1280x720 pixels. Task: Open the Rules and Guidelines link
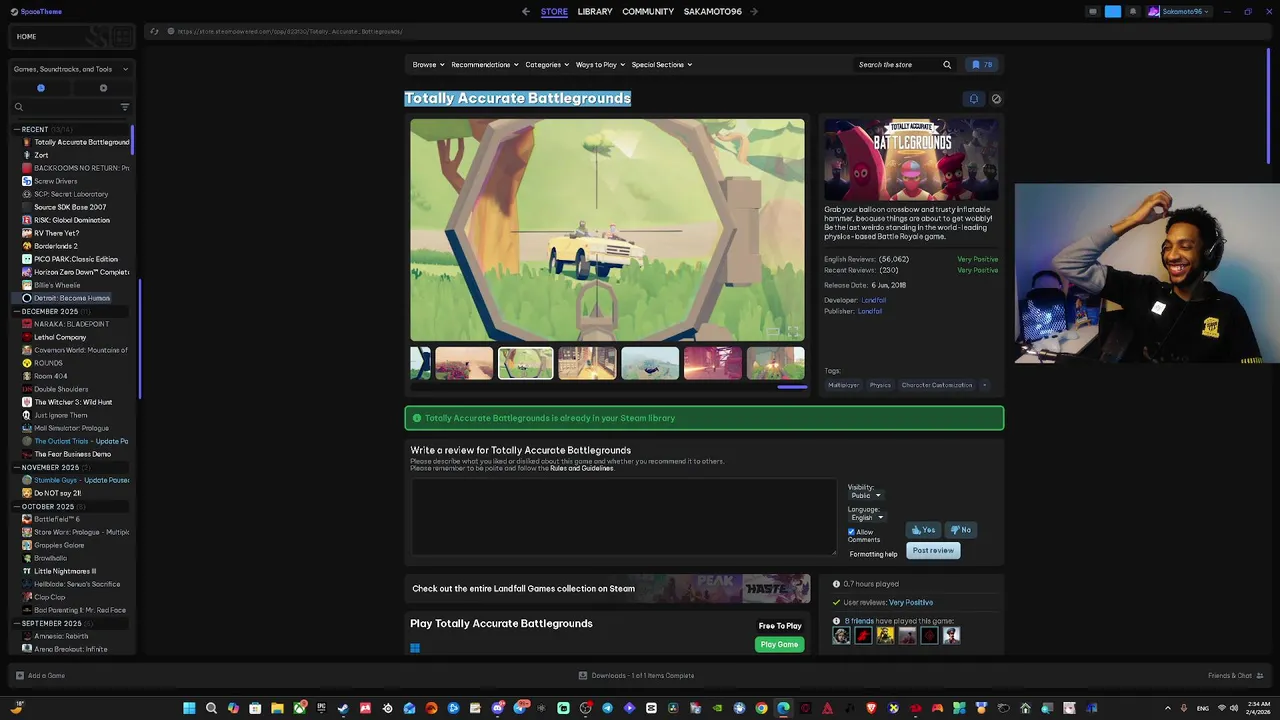582,468
